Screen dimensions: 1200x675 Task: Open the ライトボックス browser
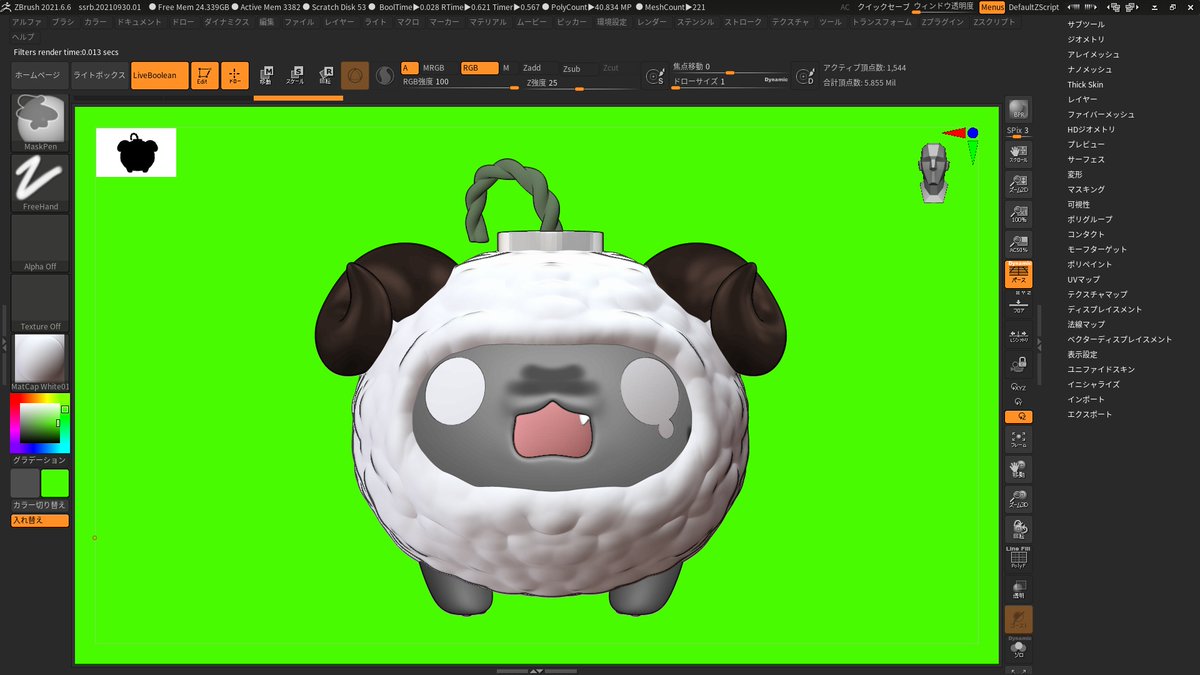(x=99, y=75)
